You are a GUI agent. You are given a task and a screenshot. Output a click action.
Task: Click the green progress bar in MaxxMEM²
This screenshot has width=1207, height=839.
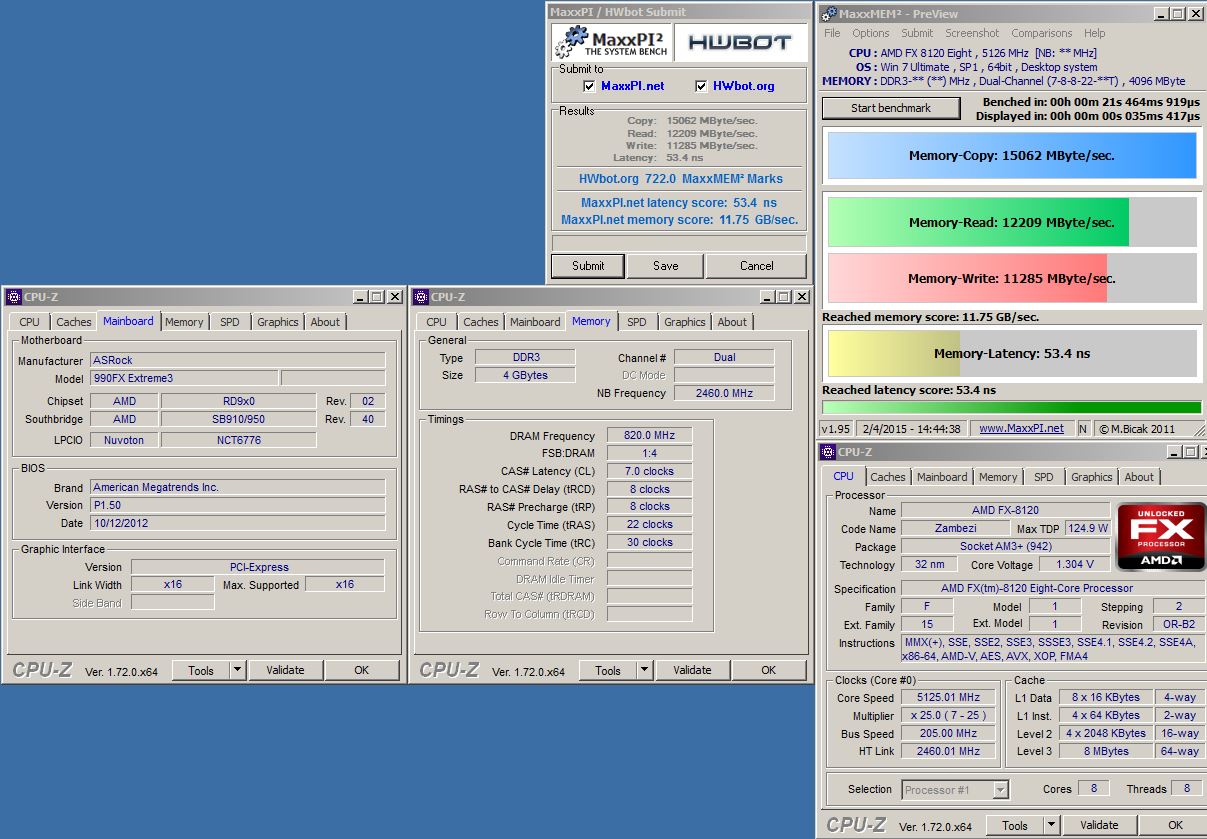(x=1012, y=408)
